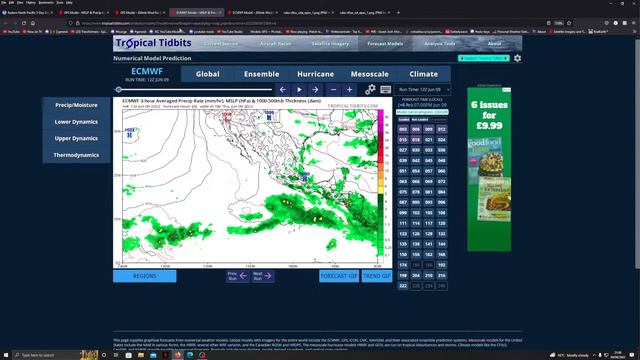The width and height of the screenshot is (640, 360).
Task: Open the taskbar weather widget
Action: pos(570,355)
